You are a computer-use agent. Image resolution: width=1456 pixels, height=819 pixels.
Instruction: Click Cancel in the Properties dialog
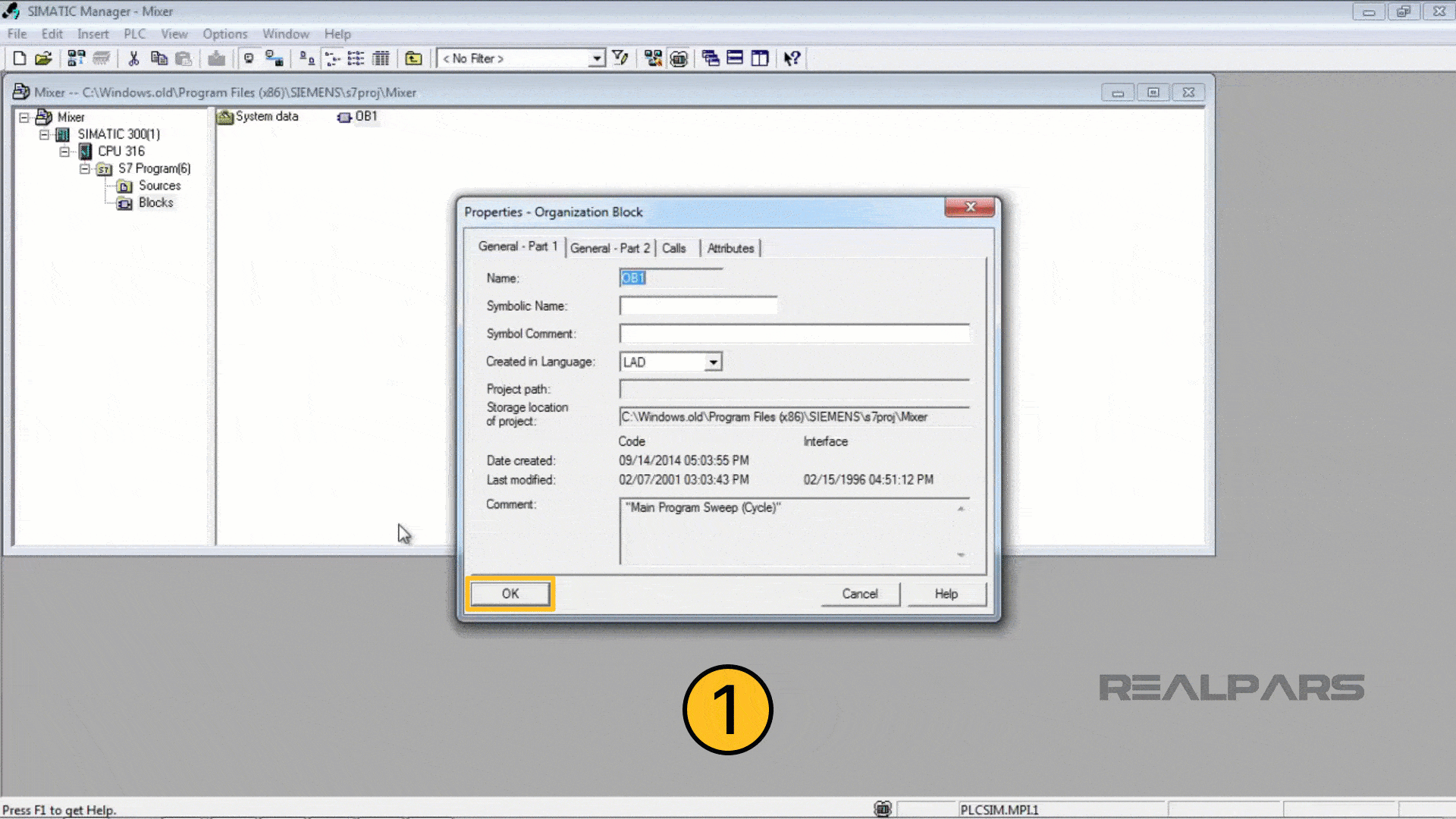click(x=859, y=594)
